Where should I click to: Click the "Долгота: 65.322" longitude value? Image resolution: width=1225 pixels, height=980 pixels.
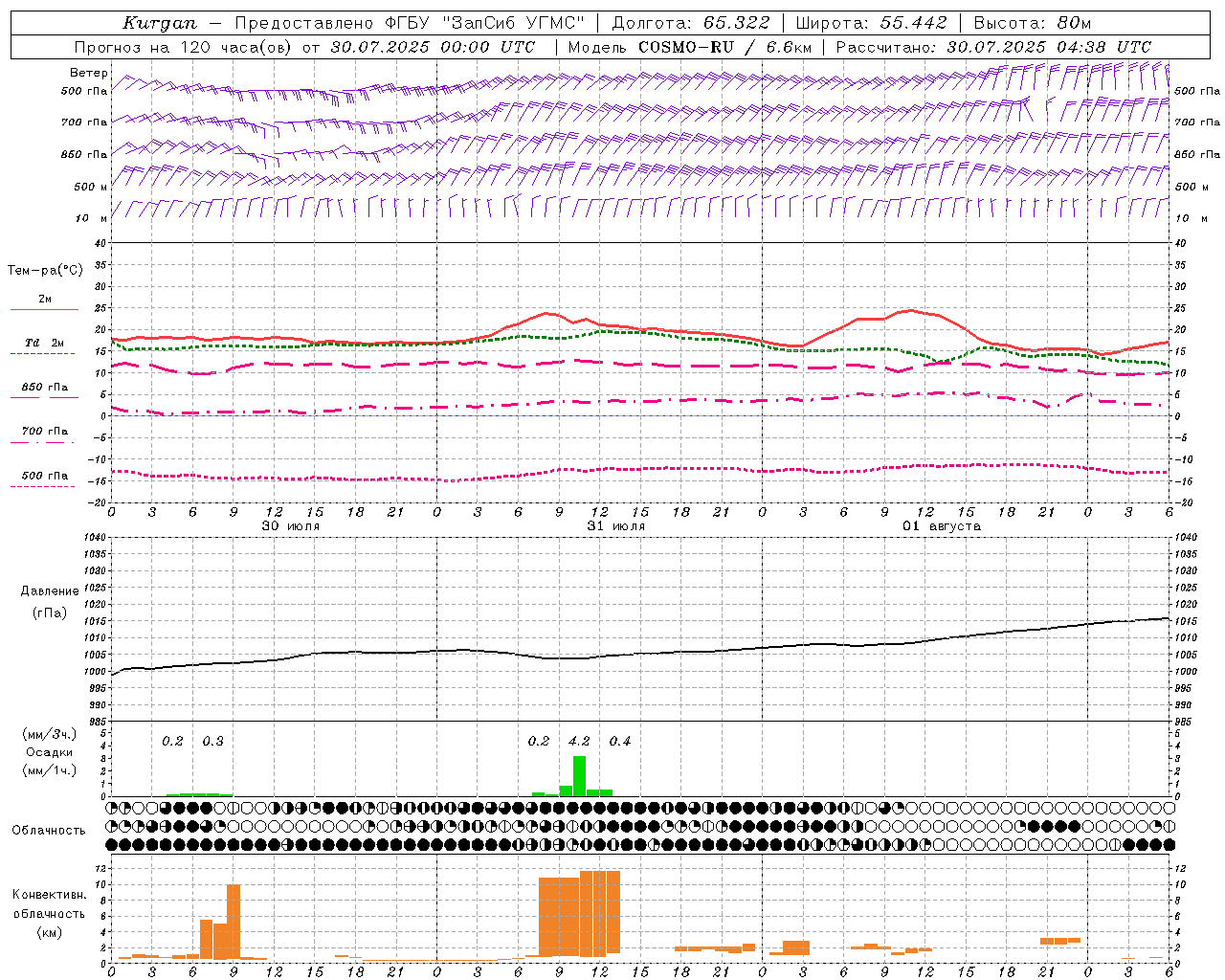pyautogui.click(x=690, y=23)
